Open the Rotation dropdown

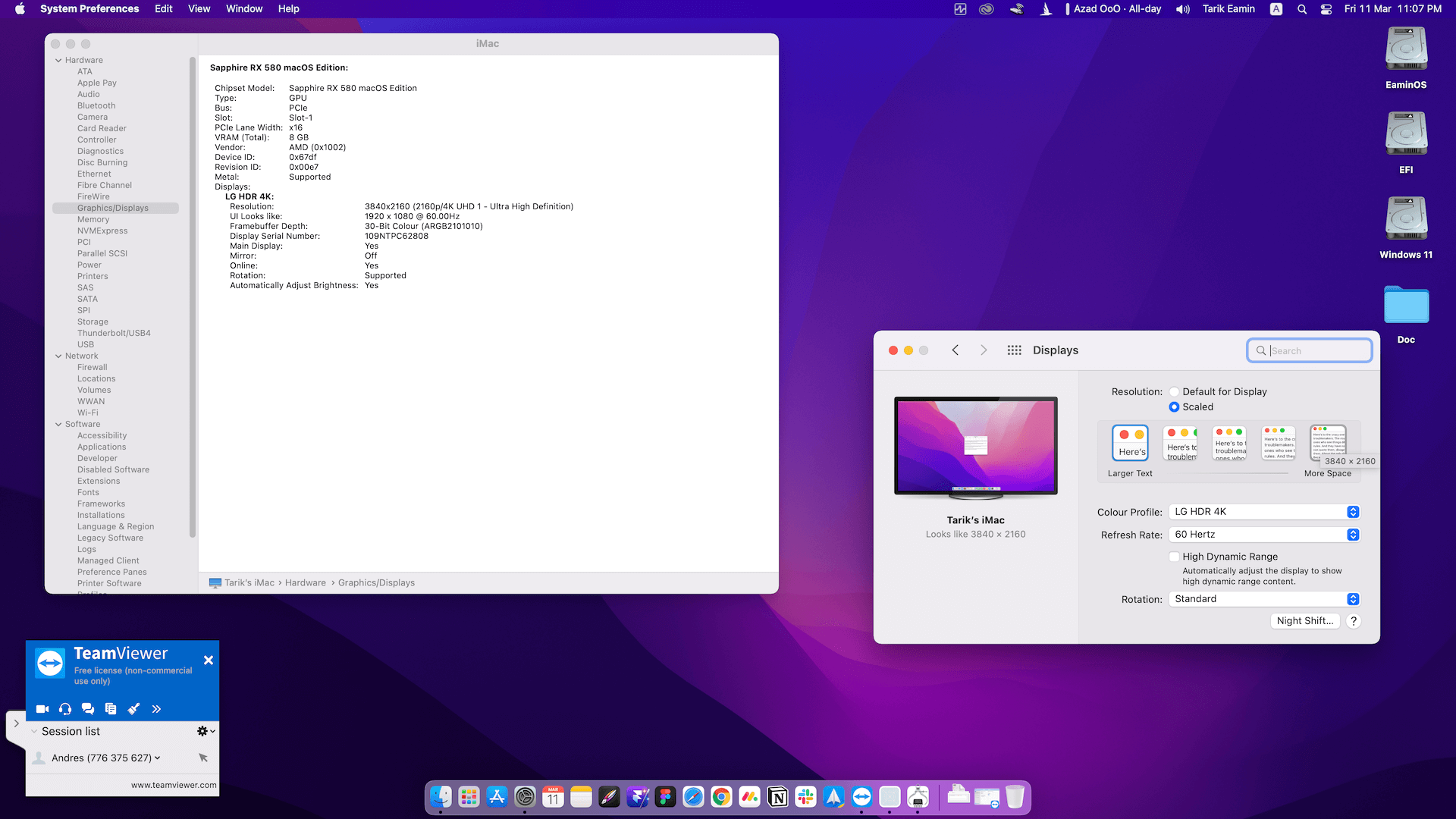tap(1264, 599)
